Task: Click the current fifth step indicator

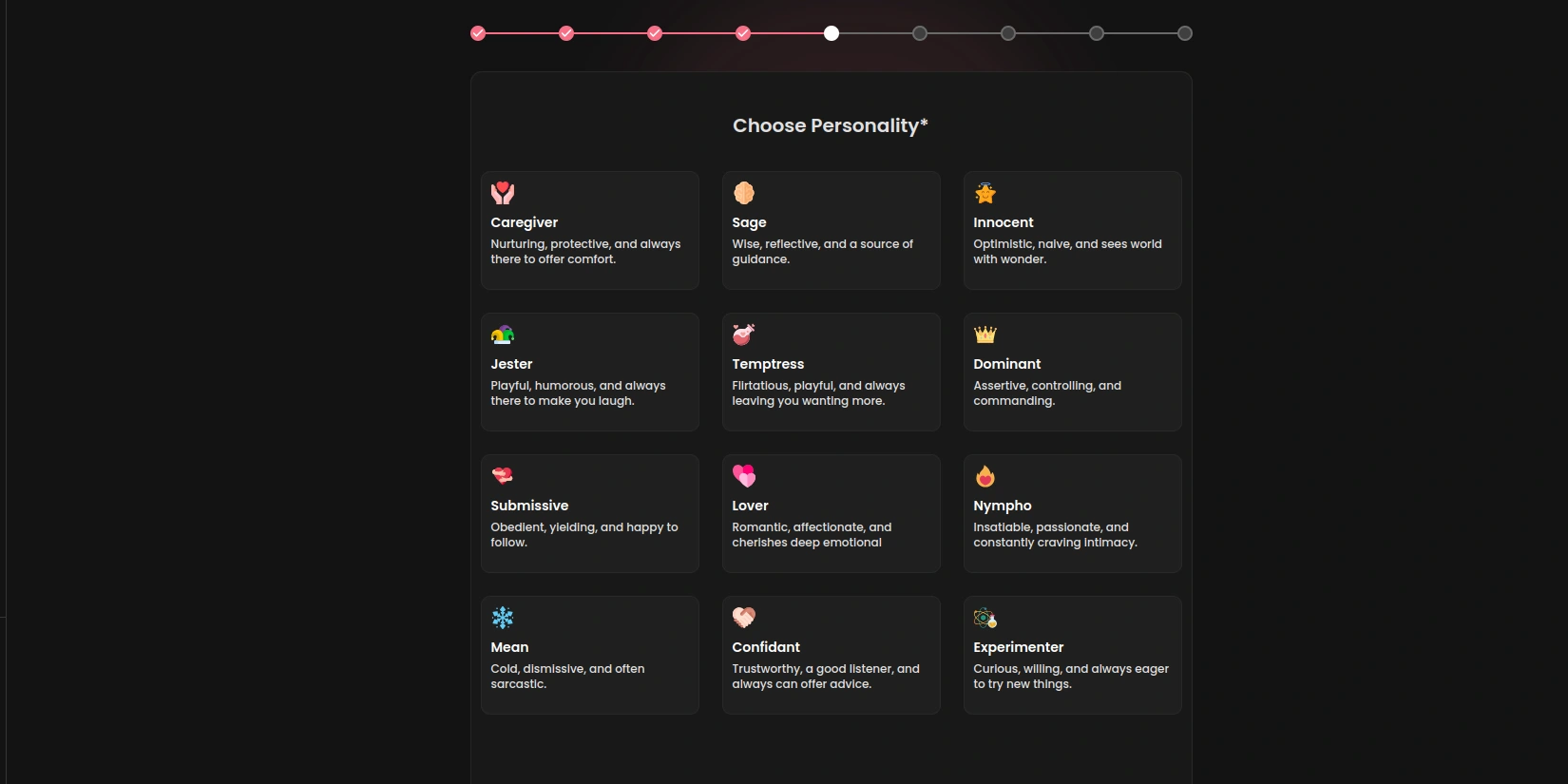Action: 832,33
